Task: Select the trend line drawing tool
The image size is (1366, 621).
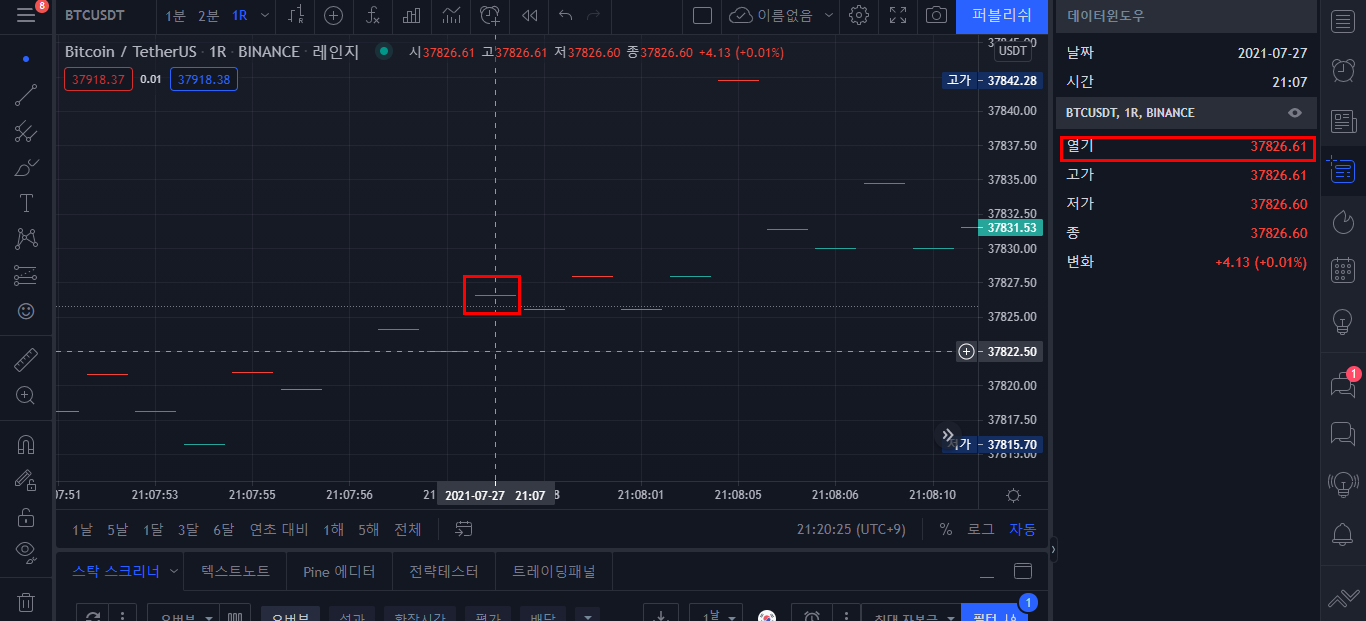Action: click(26, 95)
